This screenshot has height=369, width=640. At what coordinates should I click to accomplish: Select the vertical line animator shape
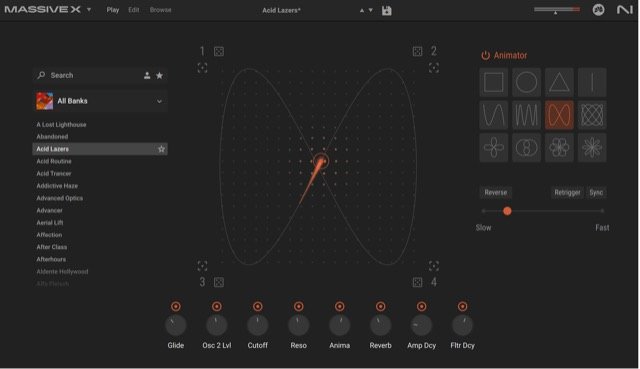click(x=592, y=82)
